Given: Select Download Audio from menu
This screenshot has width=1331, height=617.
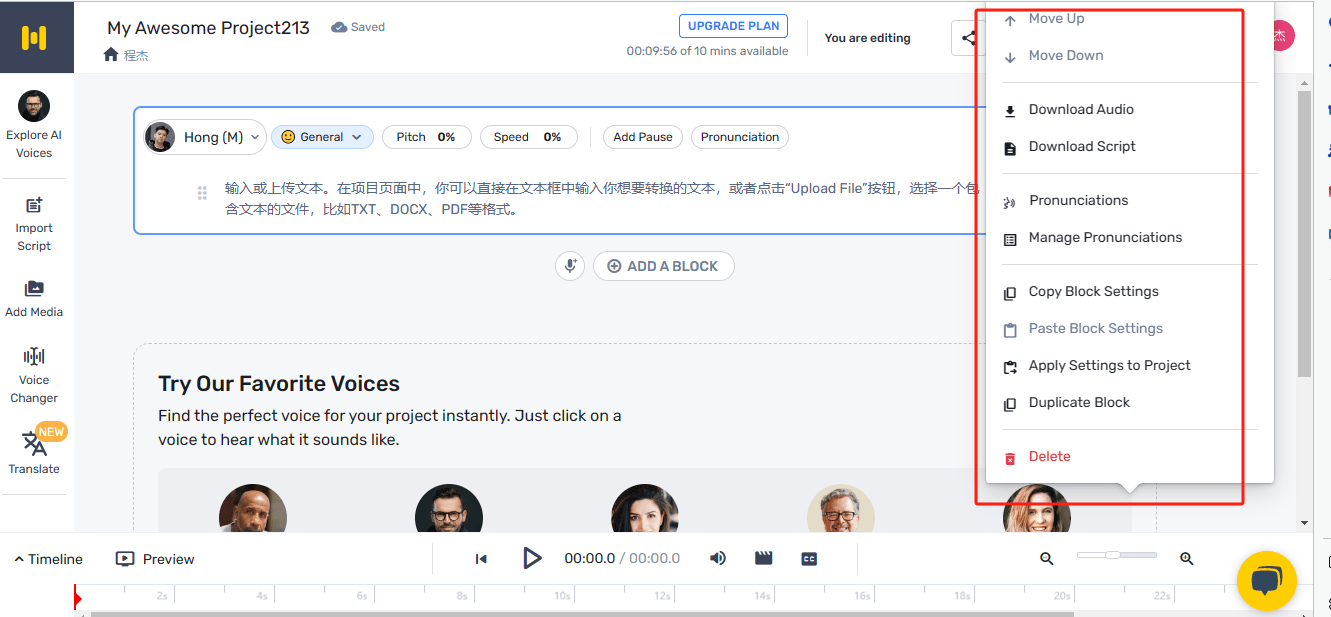Looking at the screenshot, I should point(1080,110).
